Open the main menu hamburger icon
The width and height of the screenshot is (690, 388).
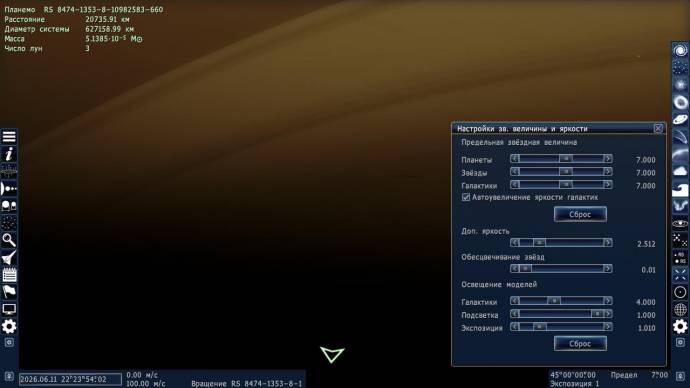pyautogui.click(x=9, y=137)
